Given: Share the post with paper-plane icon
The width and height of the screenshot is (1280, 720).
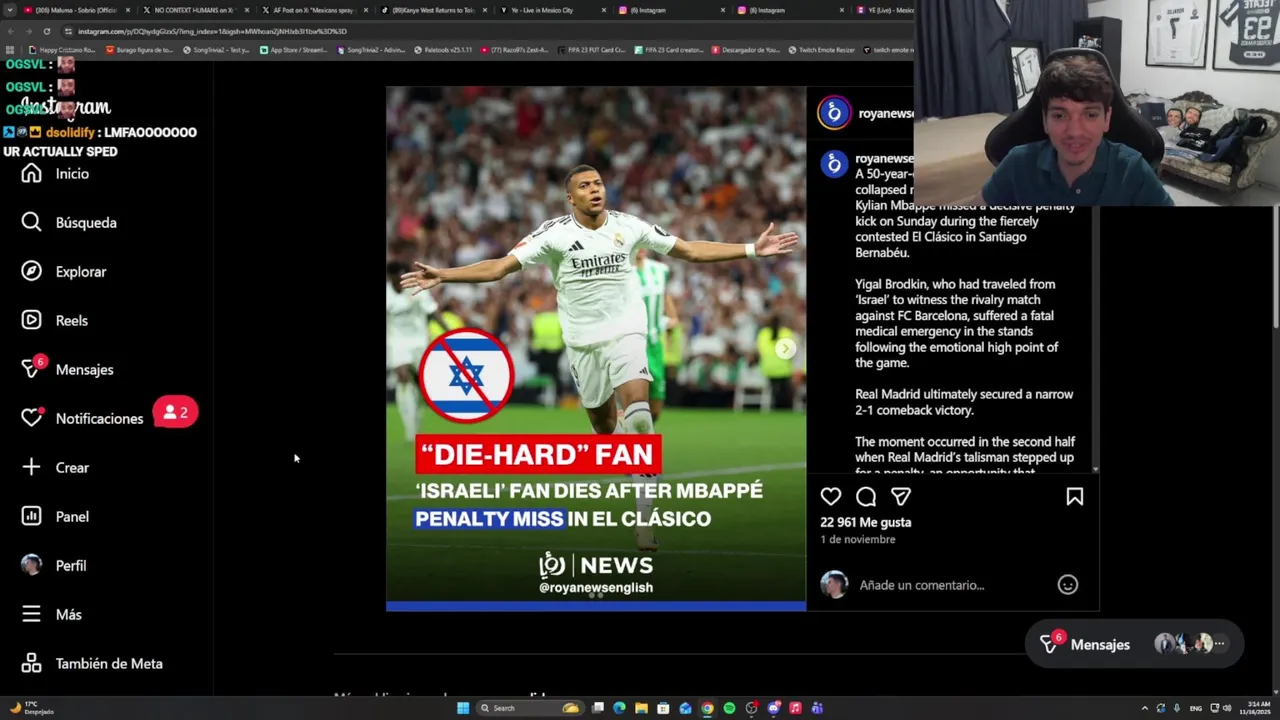Looking at the screenshot, I should (901, 497).
